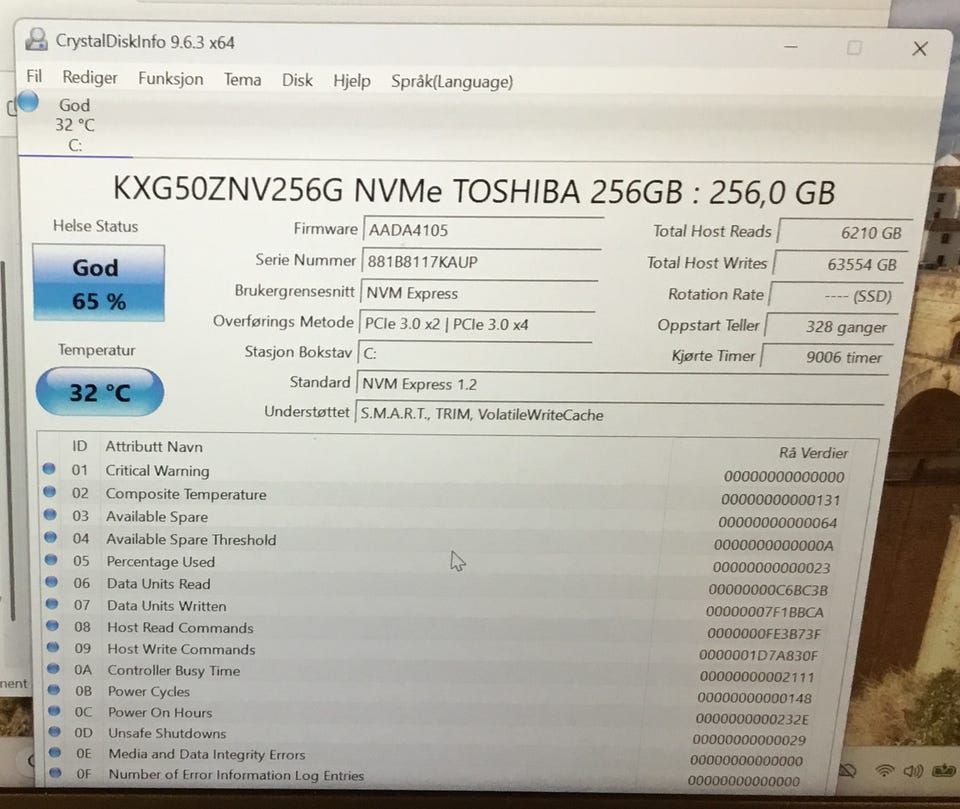Click status dot of Host Write Commands row
This screenshot has width=960, height=809.
pyautogui.click(x=53, y=647)
